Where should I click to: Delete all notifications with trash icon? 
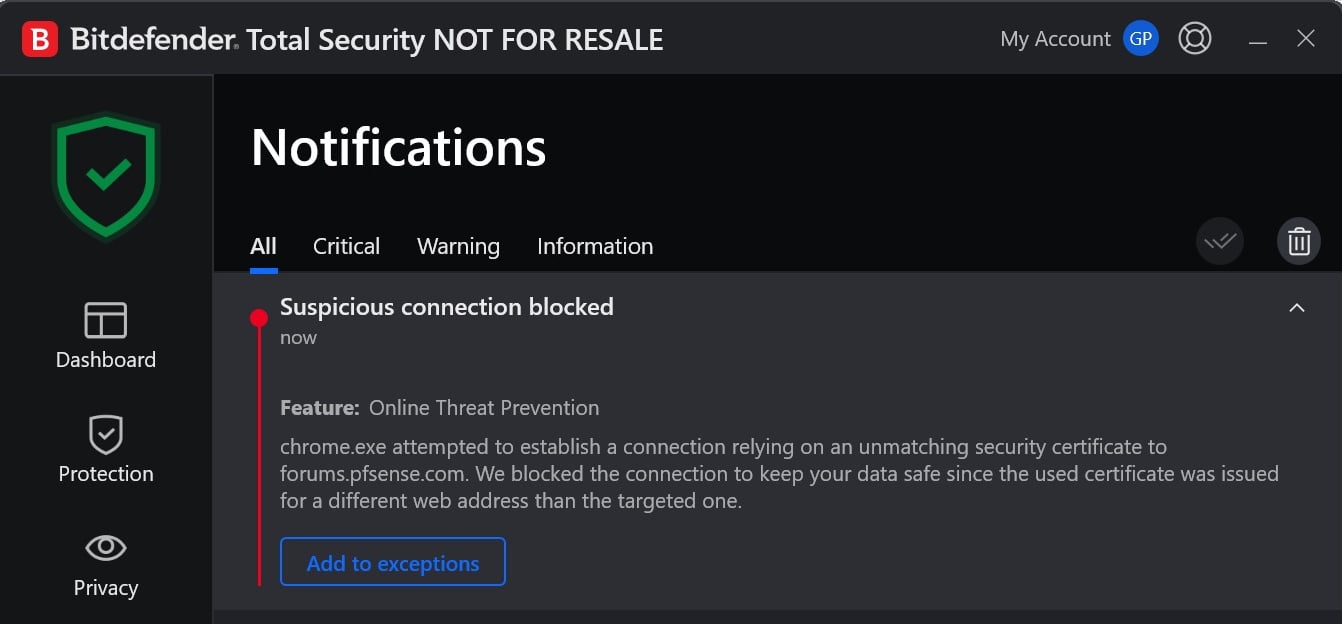[1298, 241]
